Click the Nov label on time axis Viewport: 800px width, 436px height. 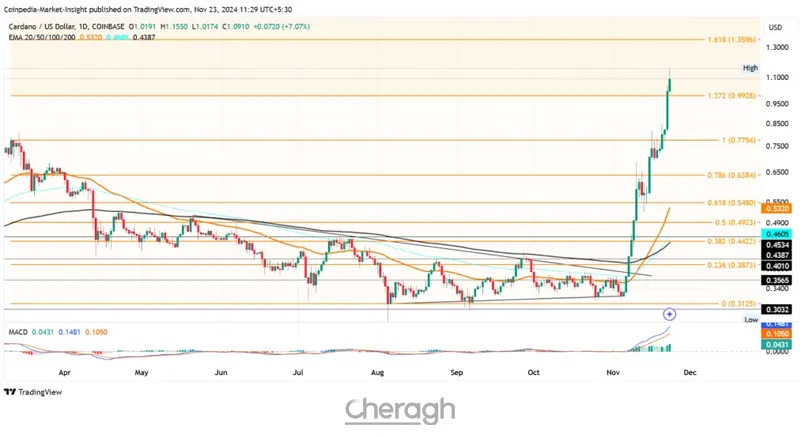(613, 370)
